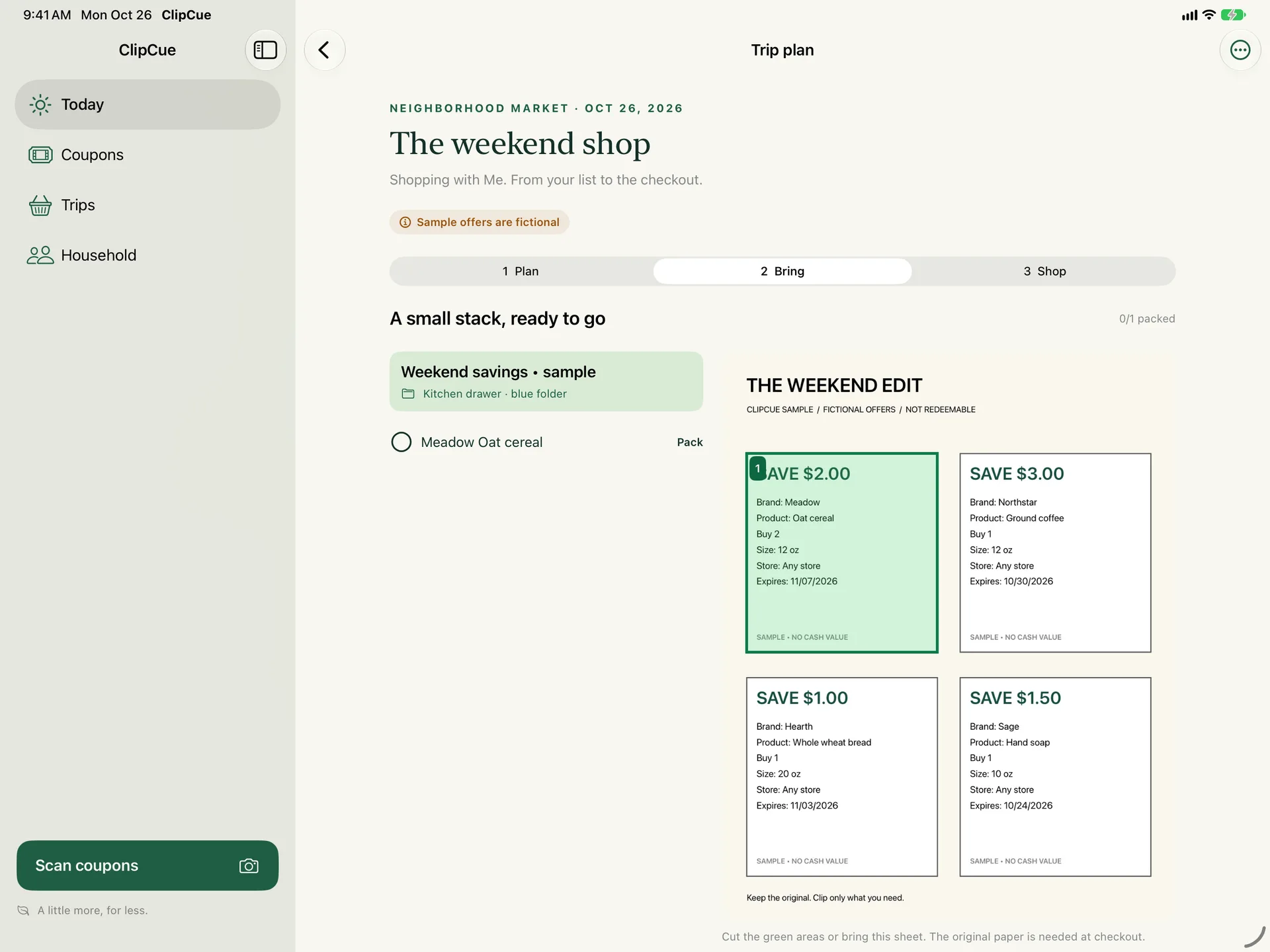Viewport: 1270px width, 952px height.
Task: Click the coupon ticket icon in sidebar
Action: point(40,155)
